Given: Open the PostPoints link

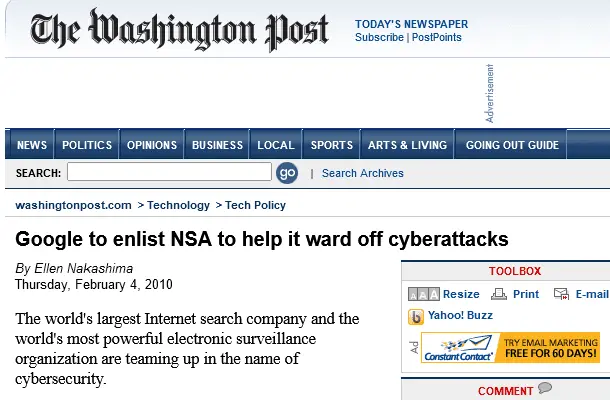Looking at the screenshot, I should click(437, 38).
